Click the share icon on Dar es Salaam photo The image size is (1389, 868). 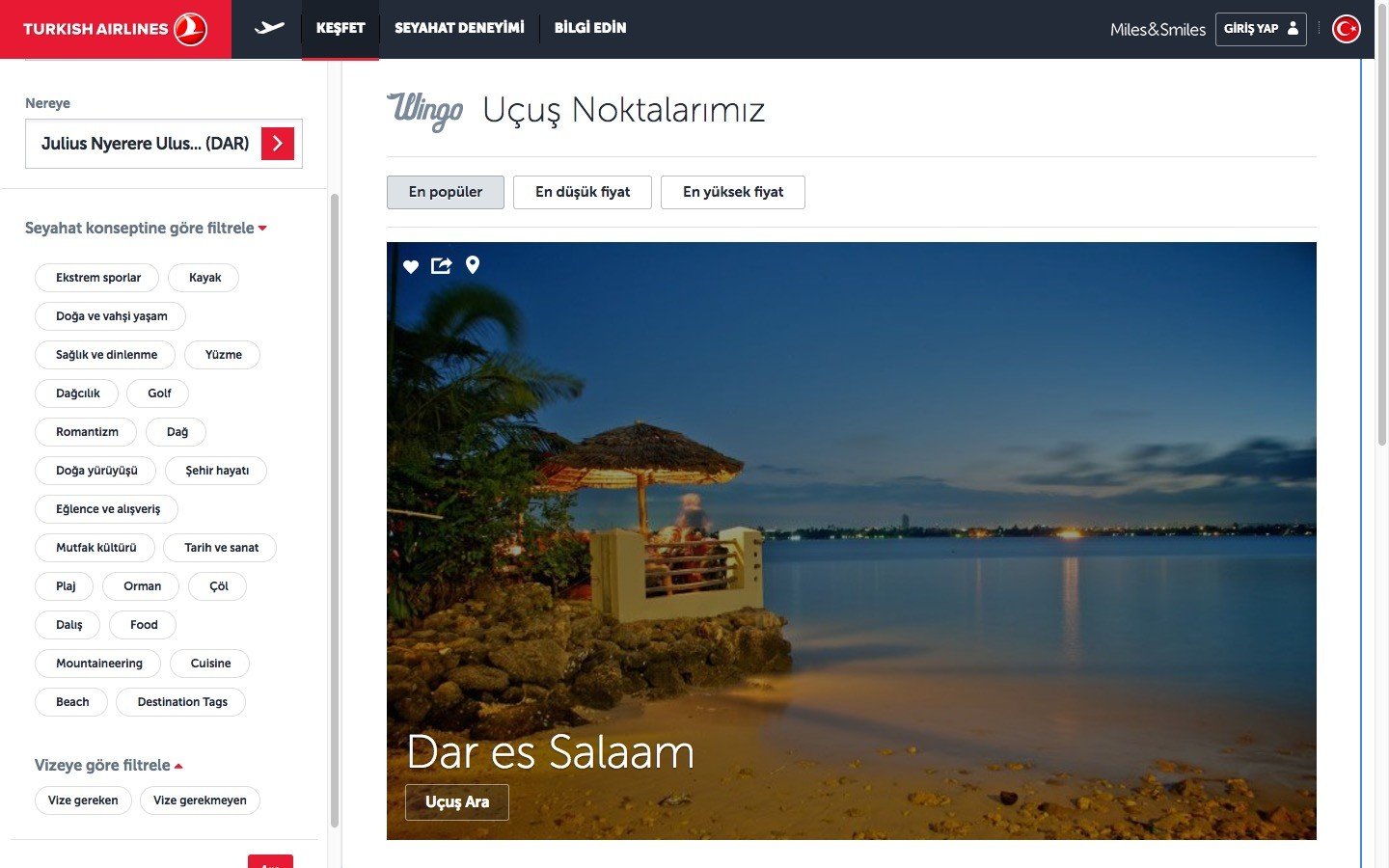(x=441, y=265)
